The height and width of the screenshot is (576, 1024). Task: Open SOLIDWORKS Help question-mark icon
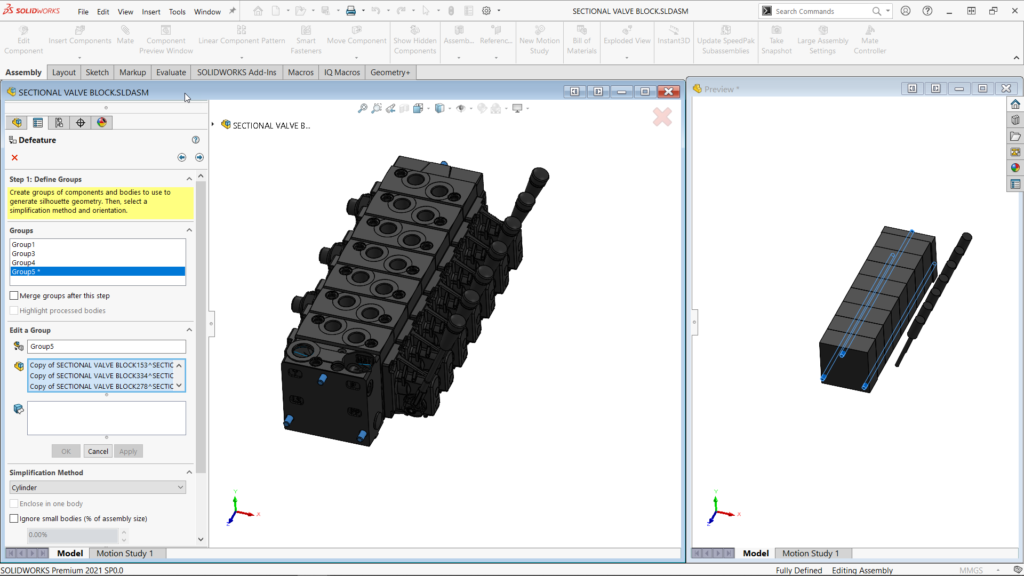pos(927,11)
